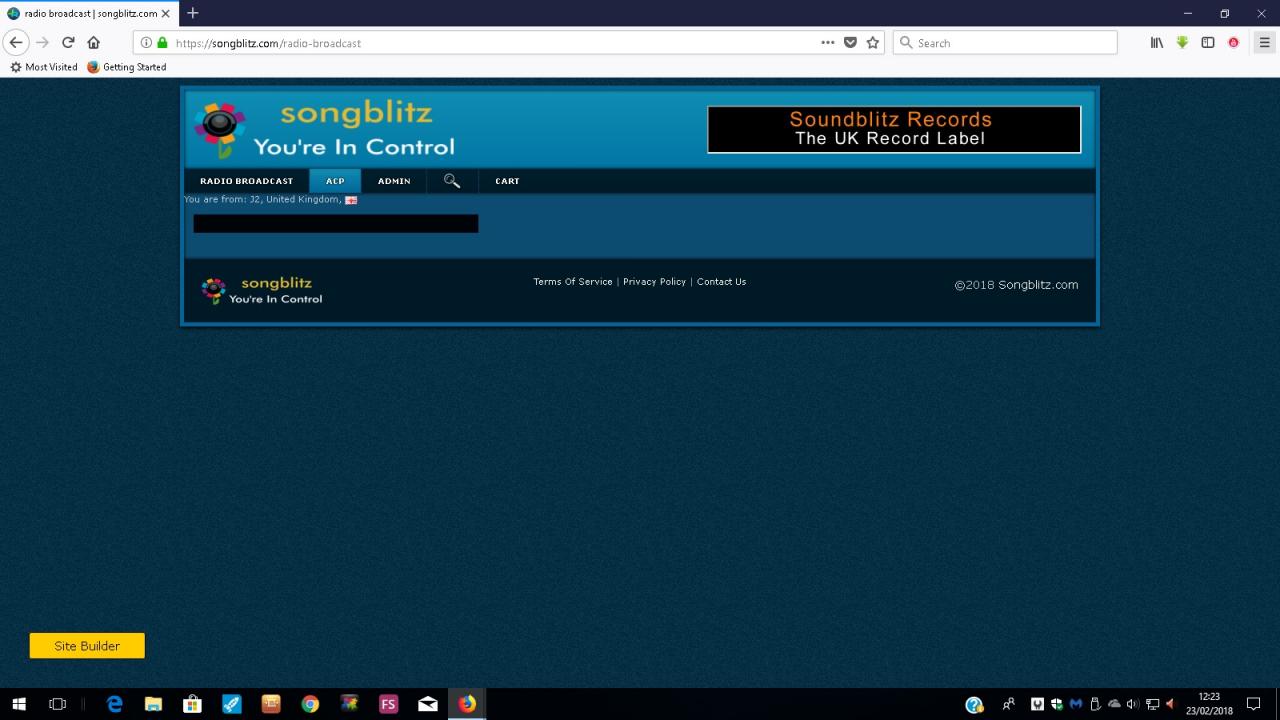This screenshot has width=1280, height=720.
Task: Focus the Firefox Search box
Action: tap(1005, 43)
